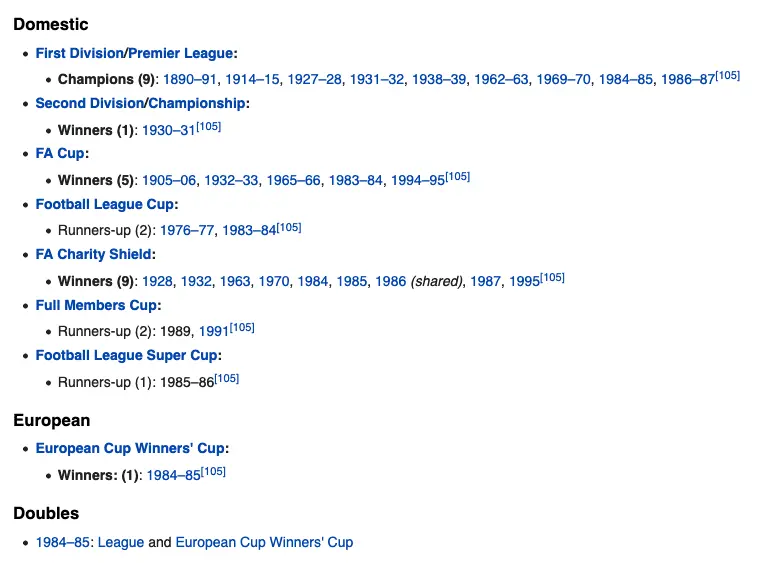The height and width of the screenshot is (563, 759).
Task: Open the Full Members Cup link
Action: tap(95, 305)
